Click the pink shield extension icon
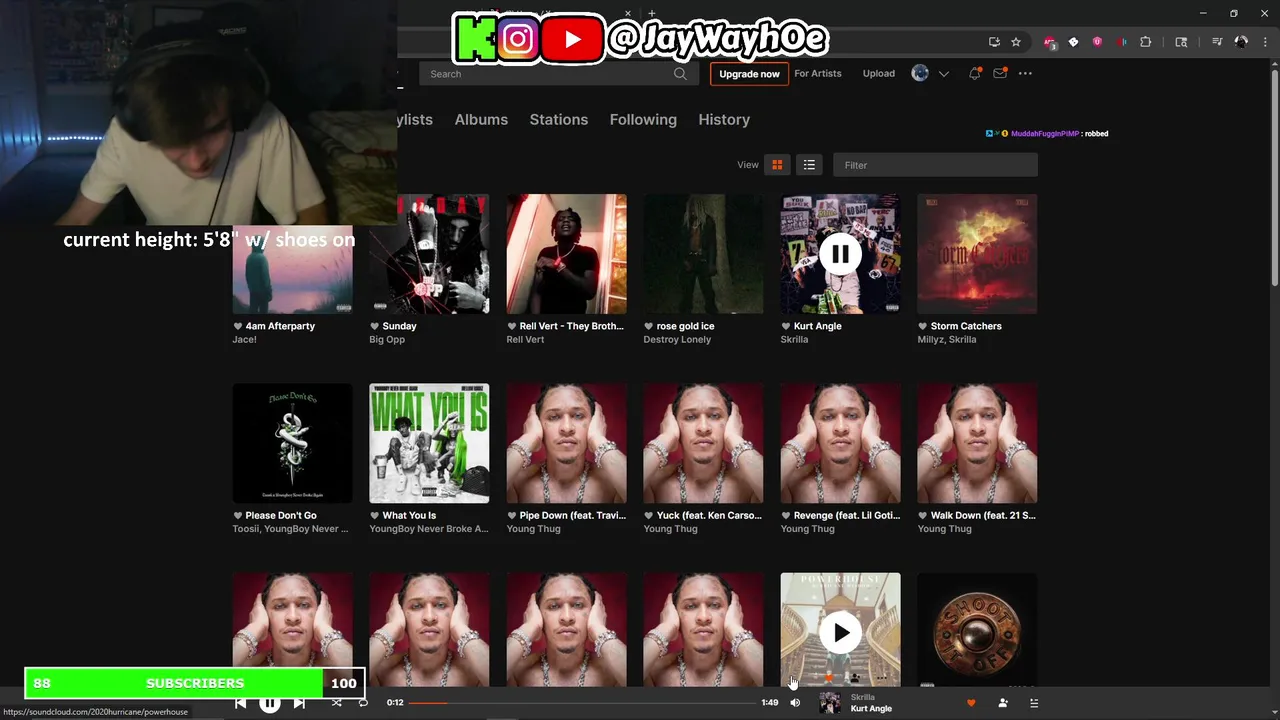Viewport: 1280px width, 720px height. click(x=1097, y=42)
